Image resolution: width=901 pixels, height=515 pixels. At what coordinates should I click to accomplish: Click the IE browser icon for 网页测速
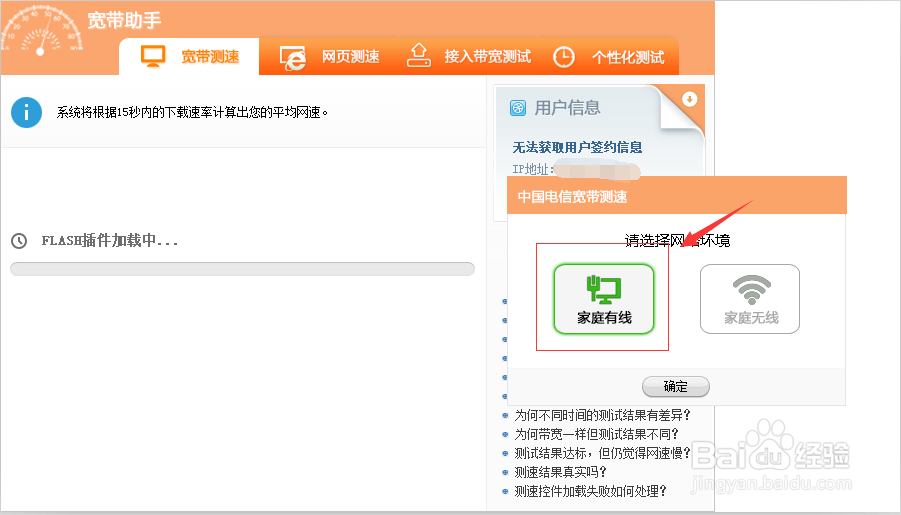coord(292,57)
